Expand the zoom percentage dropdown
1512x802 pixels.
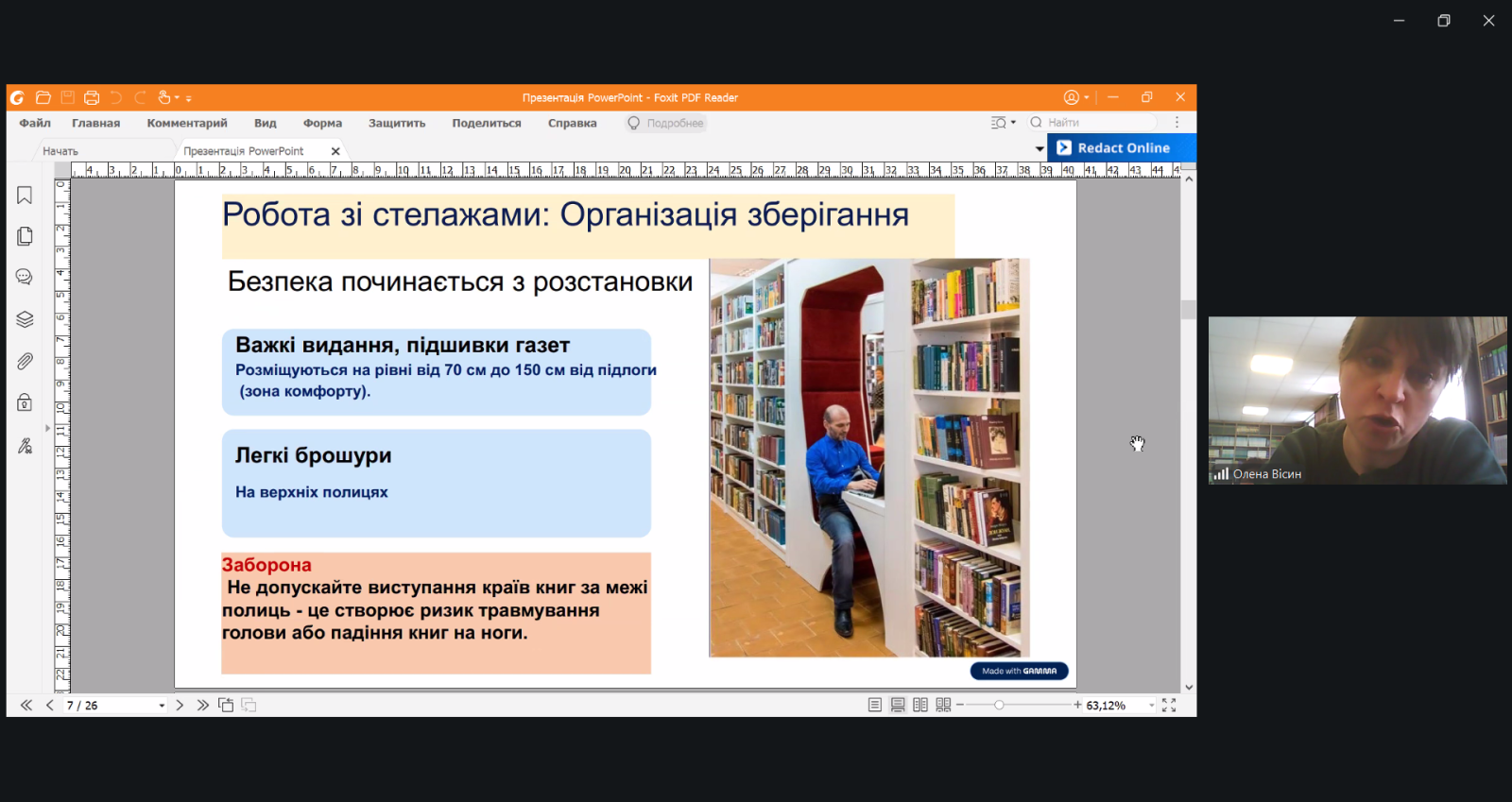coord(1151,706)
